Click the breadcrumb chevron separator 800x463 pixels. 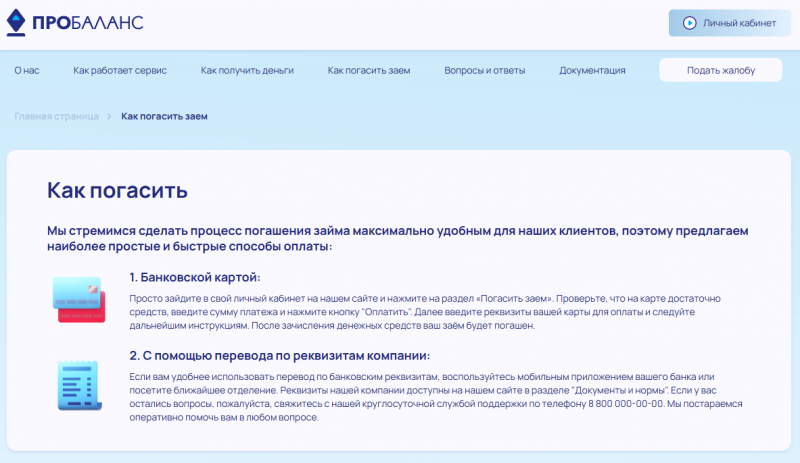pos(109,116)
